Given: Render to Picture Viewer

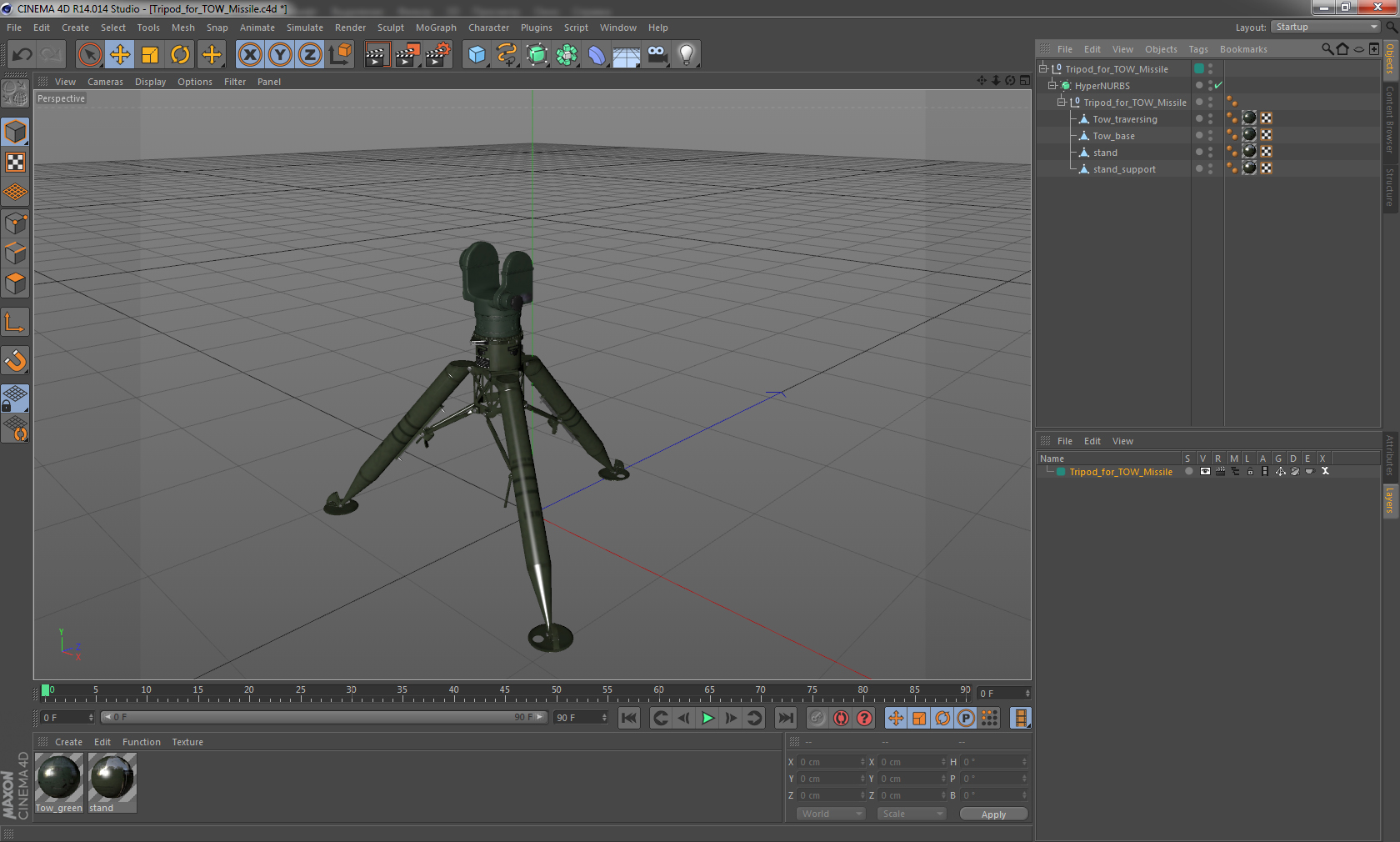Looking at the screenshot, I should [x=407, y=55].
